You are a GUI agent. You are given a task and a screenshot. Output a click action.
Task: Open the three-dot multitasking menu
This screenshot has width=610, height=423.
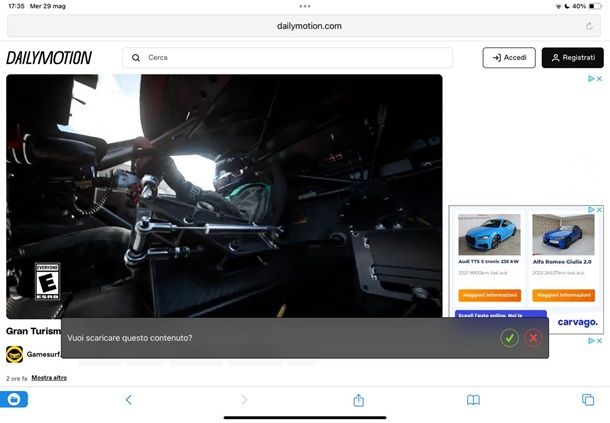coord(305,6)
